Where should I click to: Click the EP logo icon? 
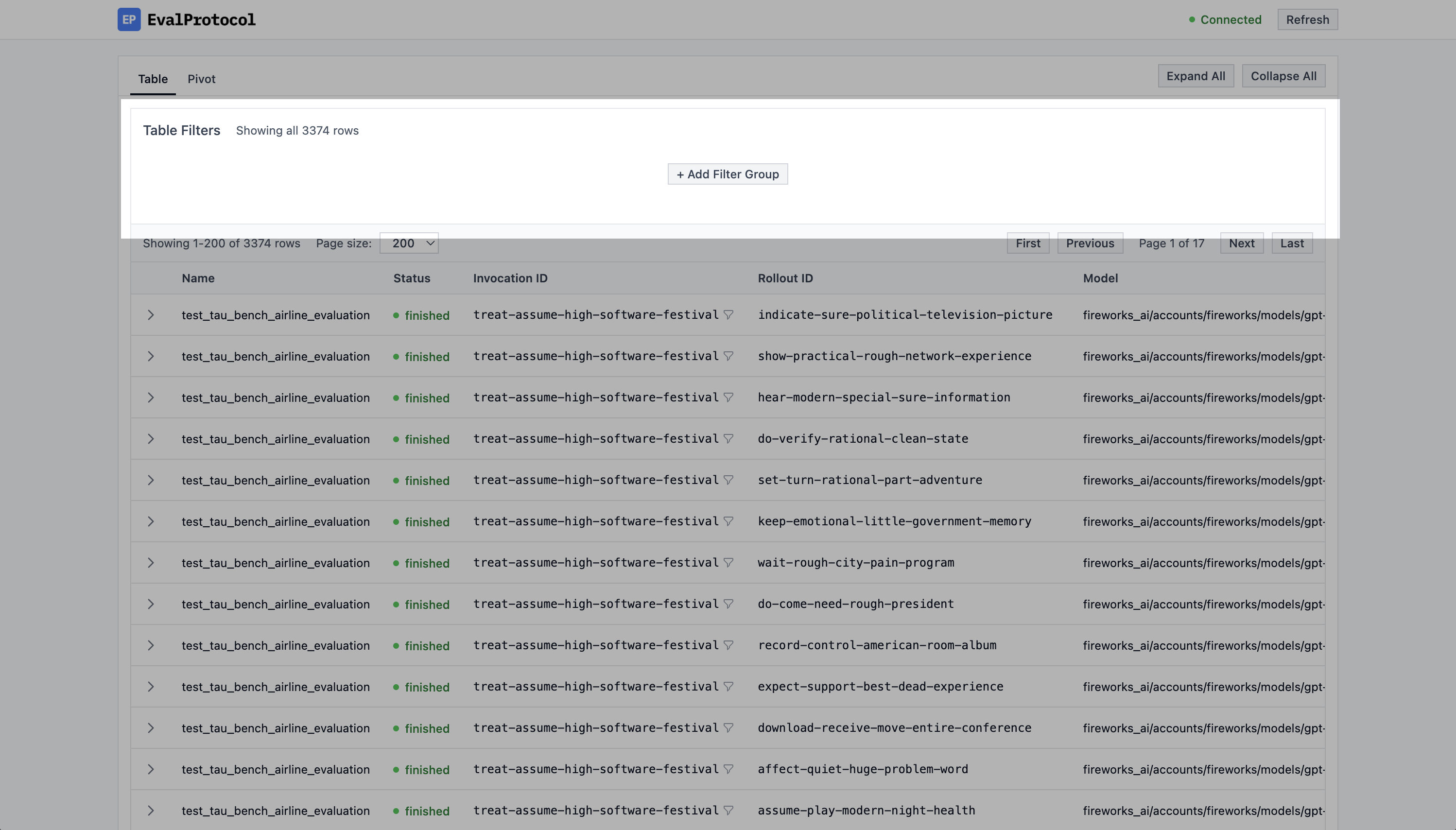click(x=129, y=19)
